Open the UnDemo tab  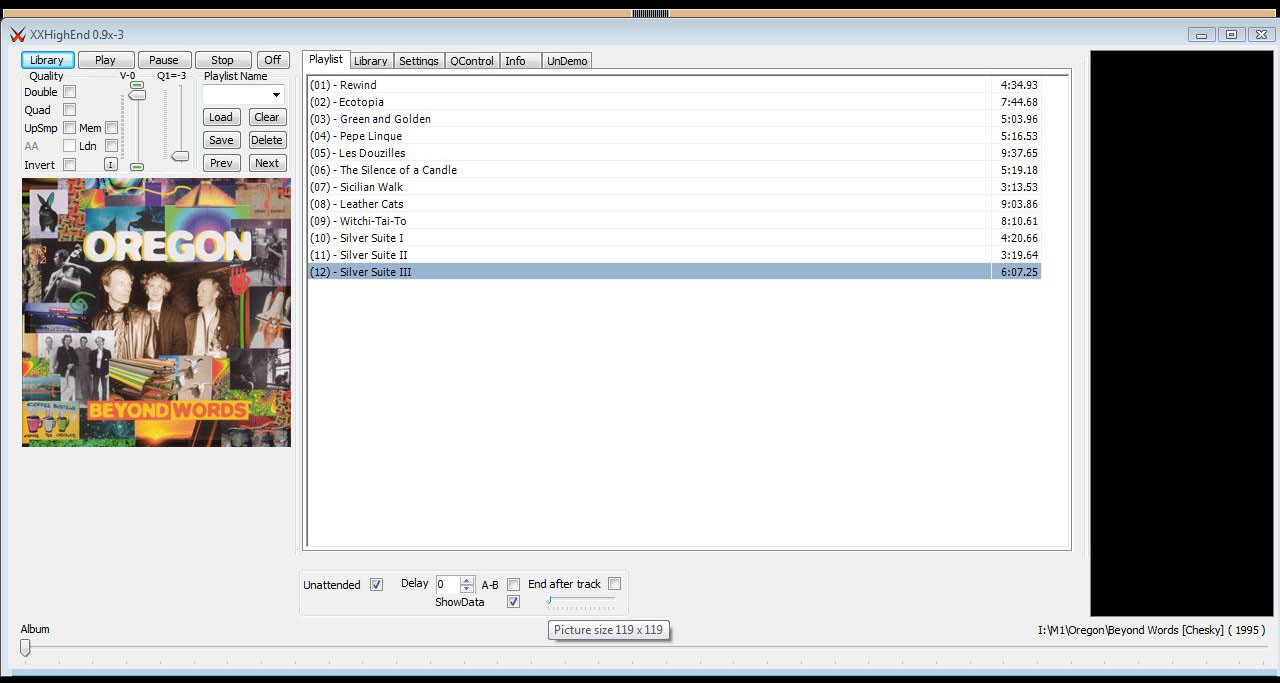[567, 61]
